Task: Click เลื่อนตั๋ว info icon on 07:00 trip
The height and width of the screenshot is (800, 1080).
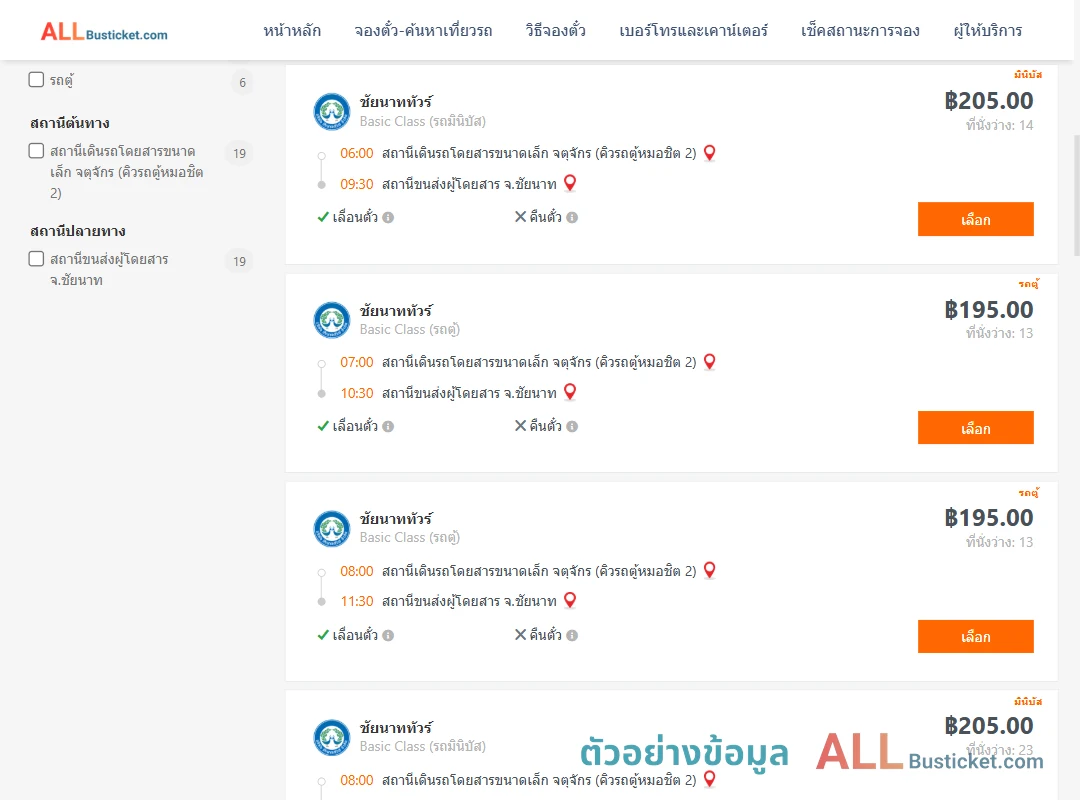Action: click(388, 427)
